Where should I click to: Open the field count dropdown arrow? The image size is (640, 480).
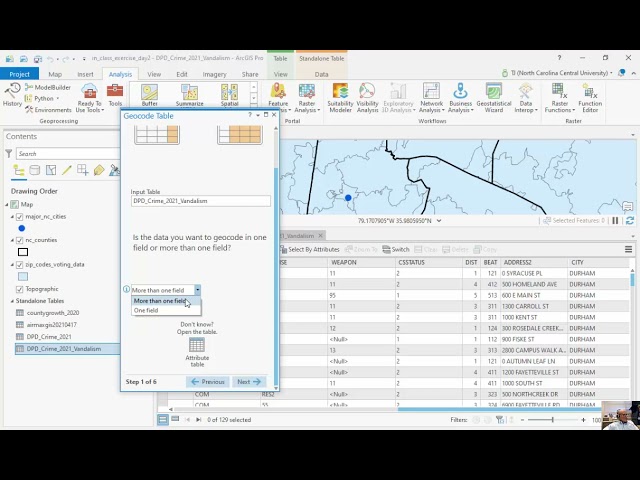click(198, 290)
